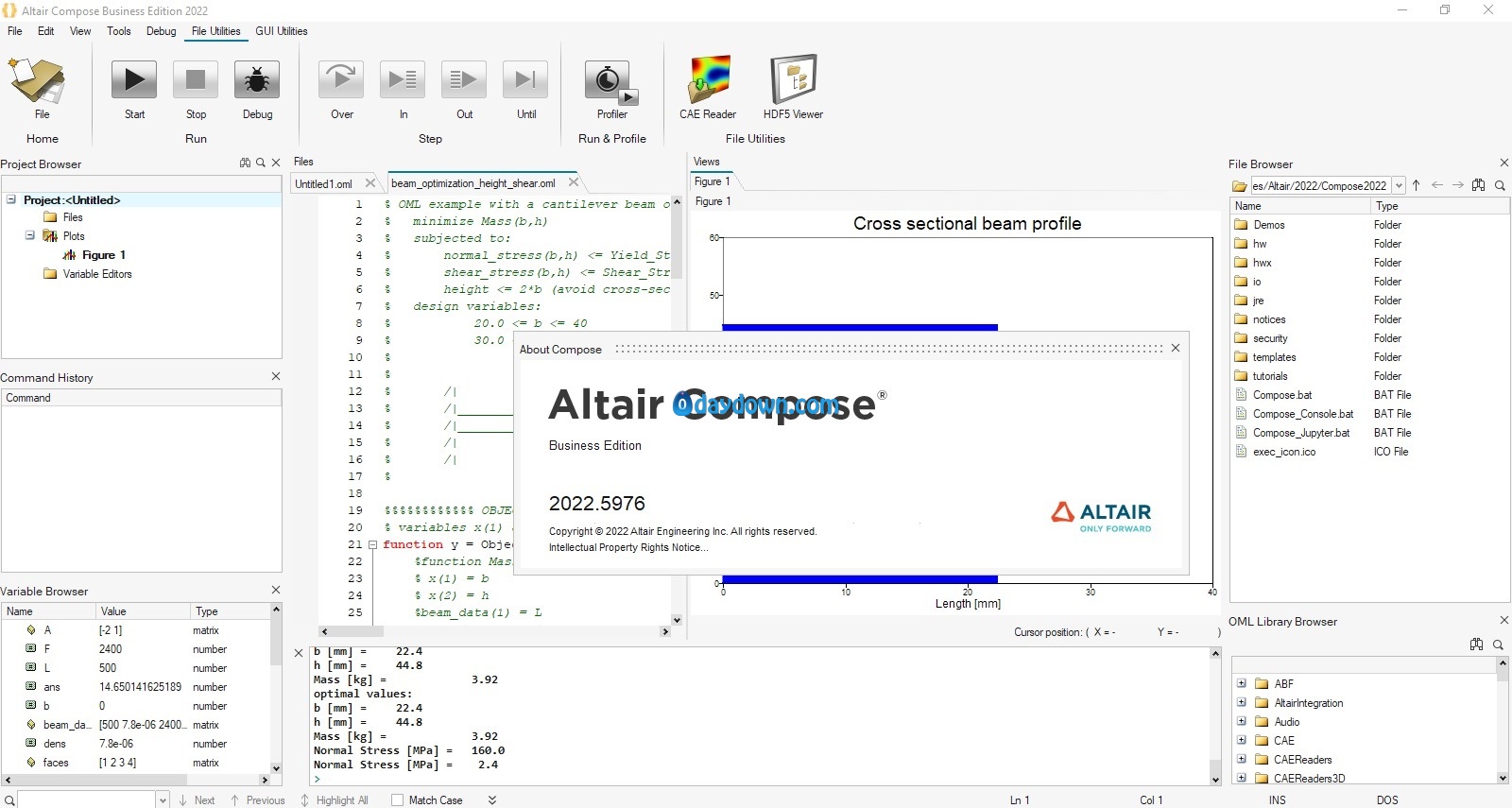Click magnifier in OML Library Browser
This screenshot has height=808, width=1512.
point(1498,645)
